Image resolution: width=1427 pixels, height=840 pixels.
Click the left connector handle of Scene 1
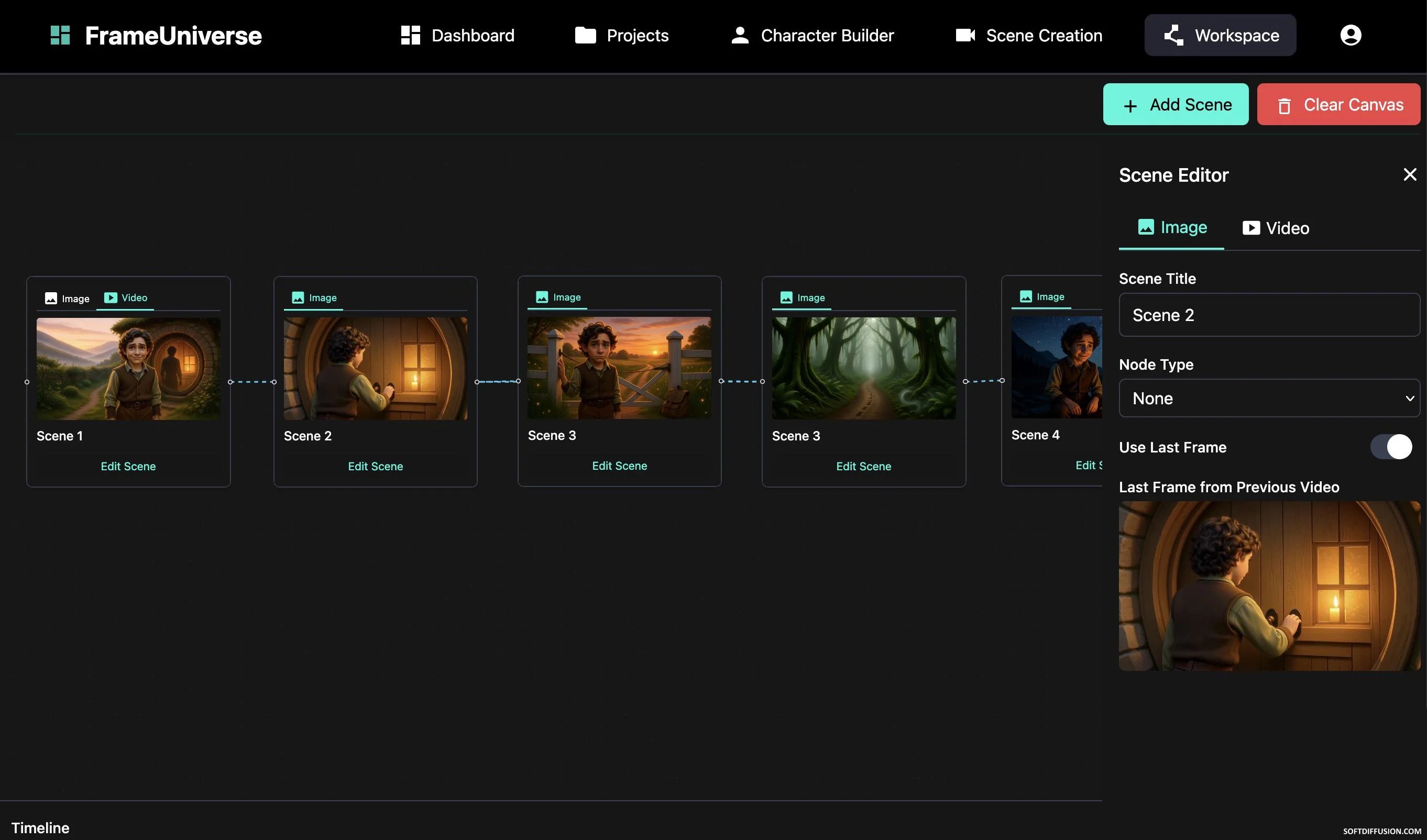27,382
